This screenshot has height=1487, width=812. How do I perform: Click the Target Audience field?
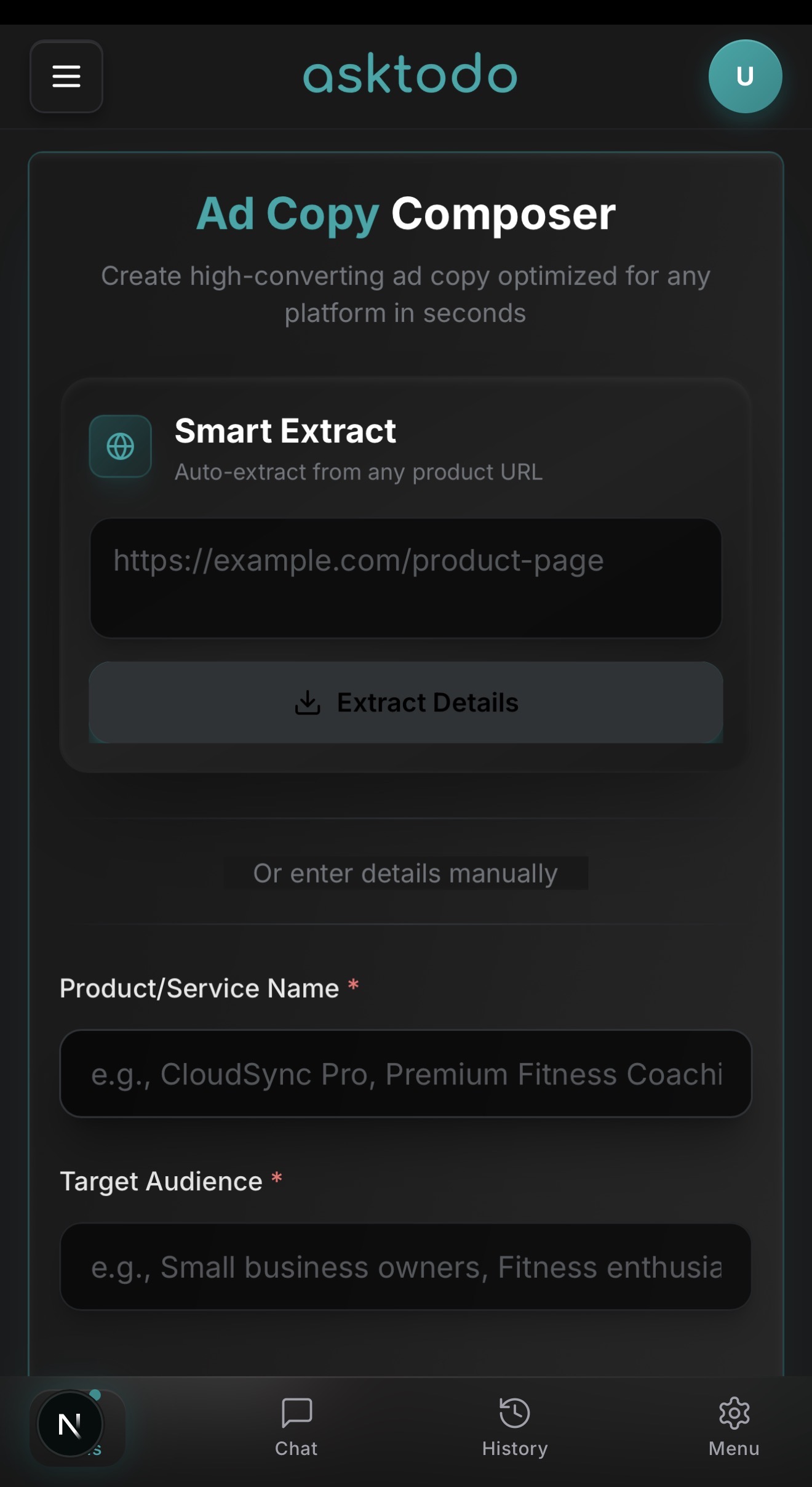[x=405, y=1267]
